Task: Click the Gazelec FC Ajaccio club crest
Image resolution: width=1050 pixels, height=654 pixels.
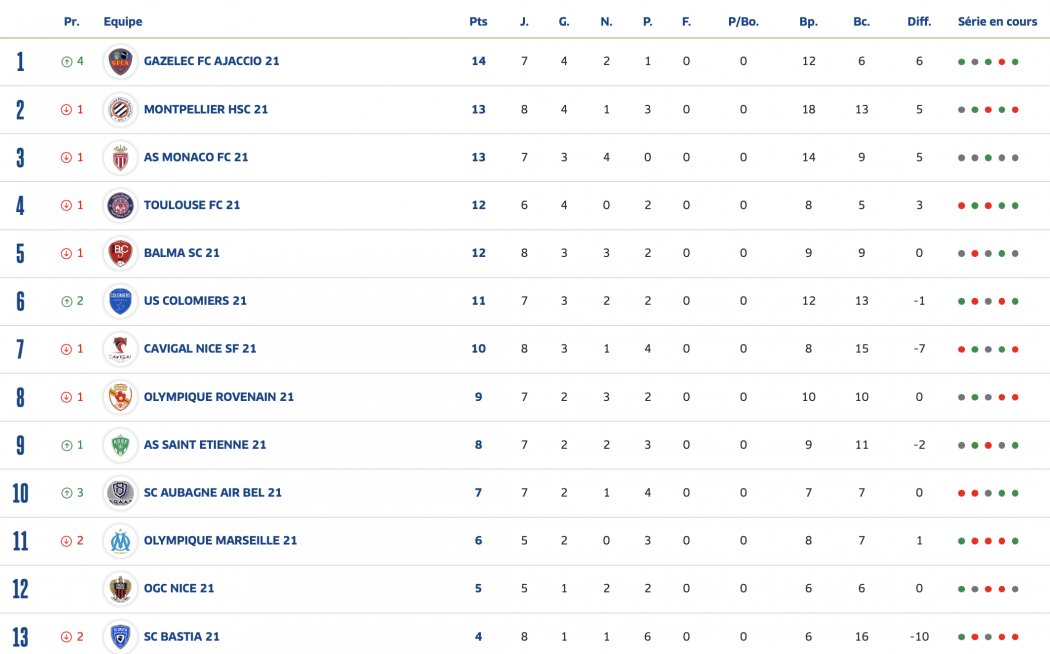Action: pyautogui.click(x=121, y=61)
